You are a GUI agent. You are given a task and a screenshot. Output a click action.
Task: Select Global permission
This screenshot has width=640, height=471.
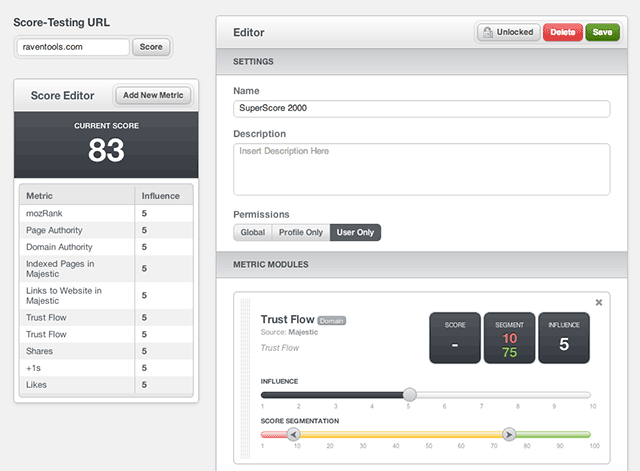tap(253, 232)
